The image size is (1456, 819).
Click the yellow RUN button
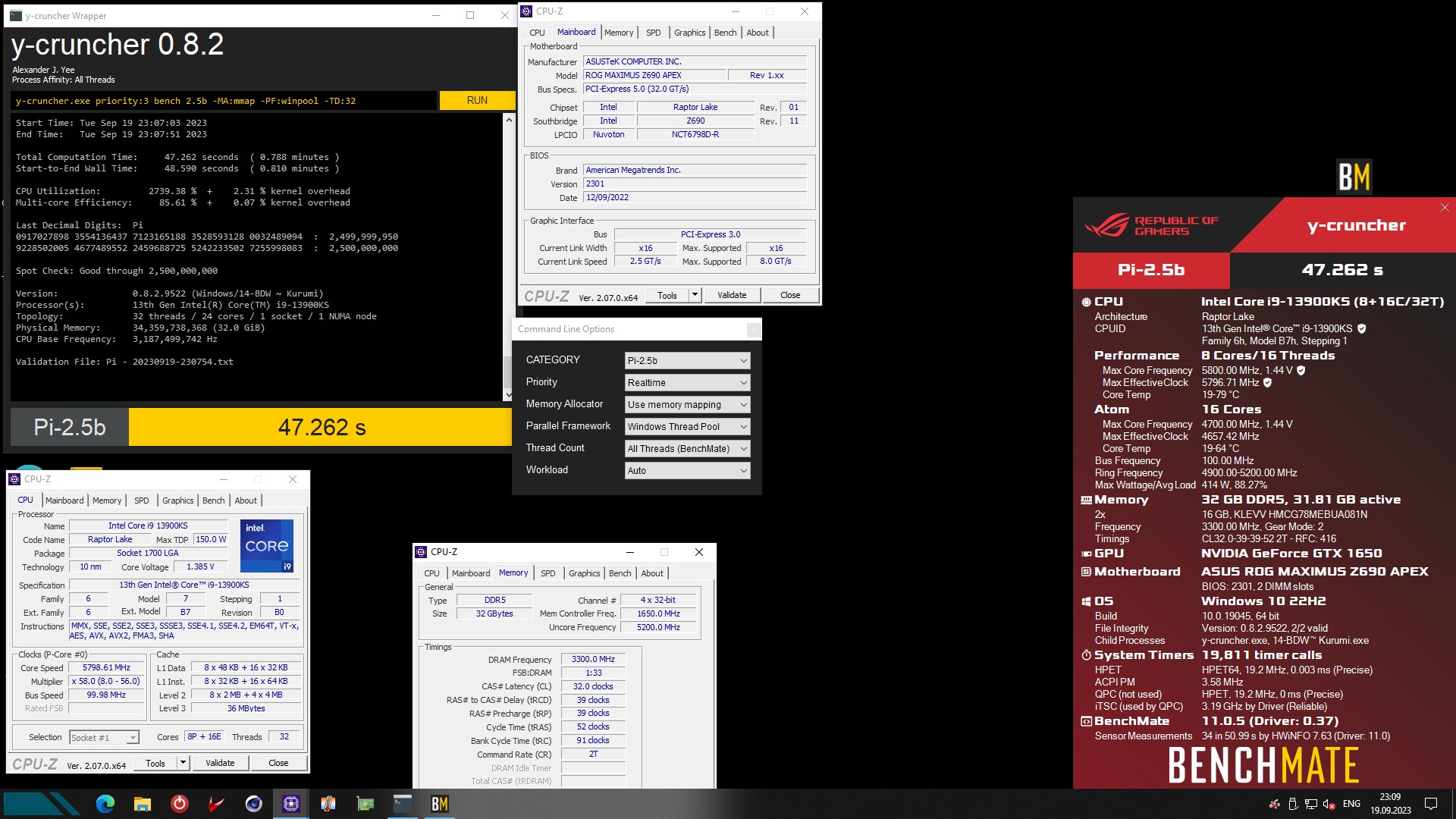point(477,100)
